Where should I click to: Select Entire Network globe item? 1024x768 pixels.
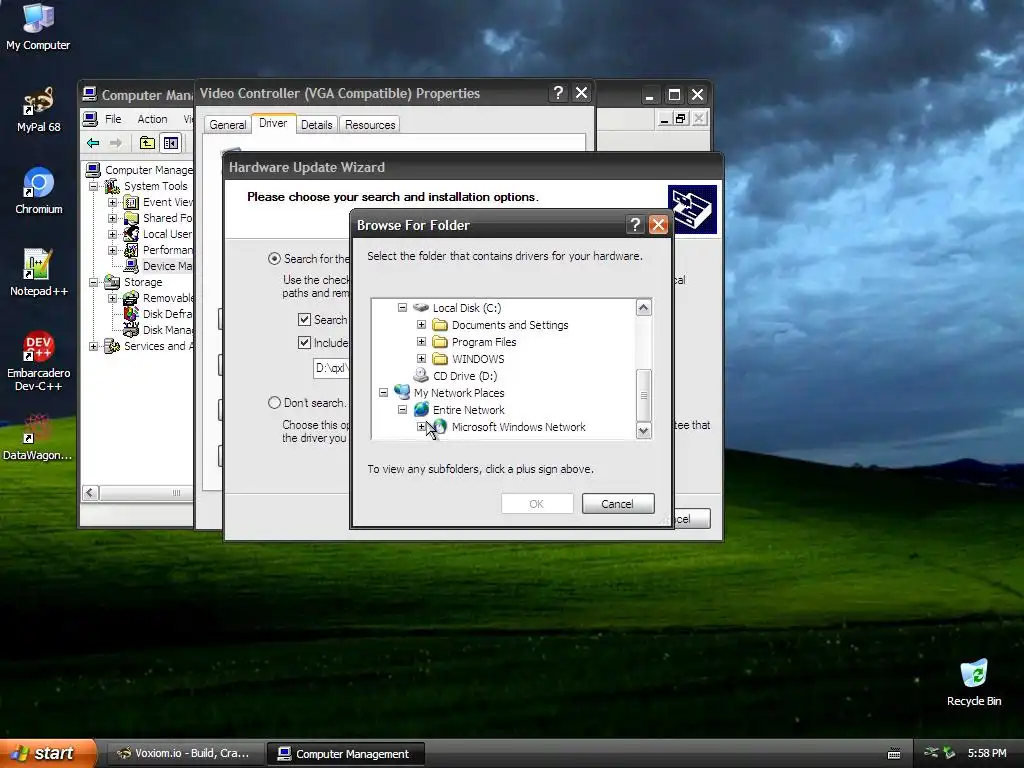coord(421,409)
